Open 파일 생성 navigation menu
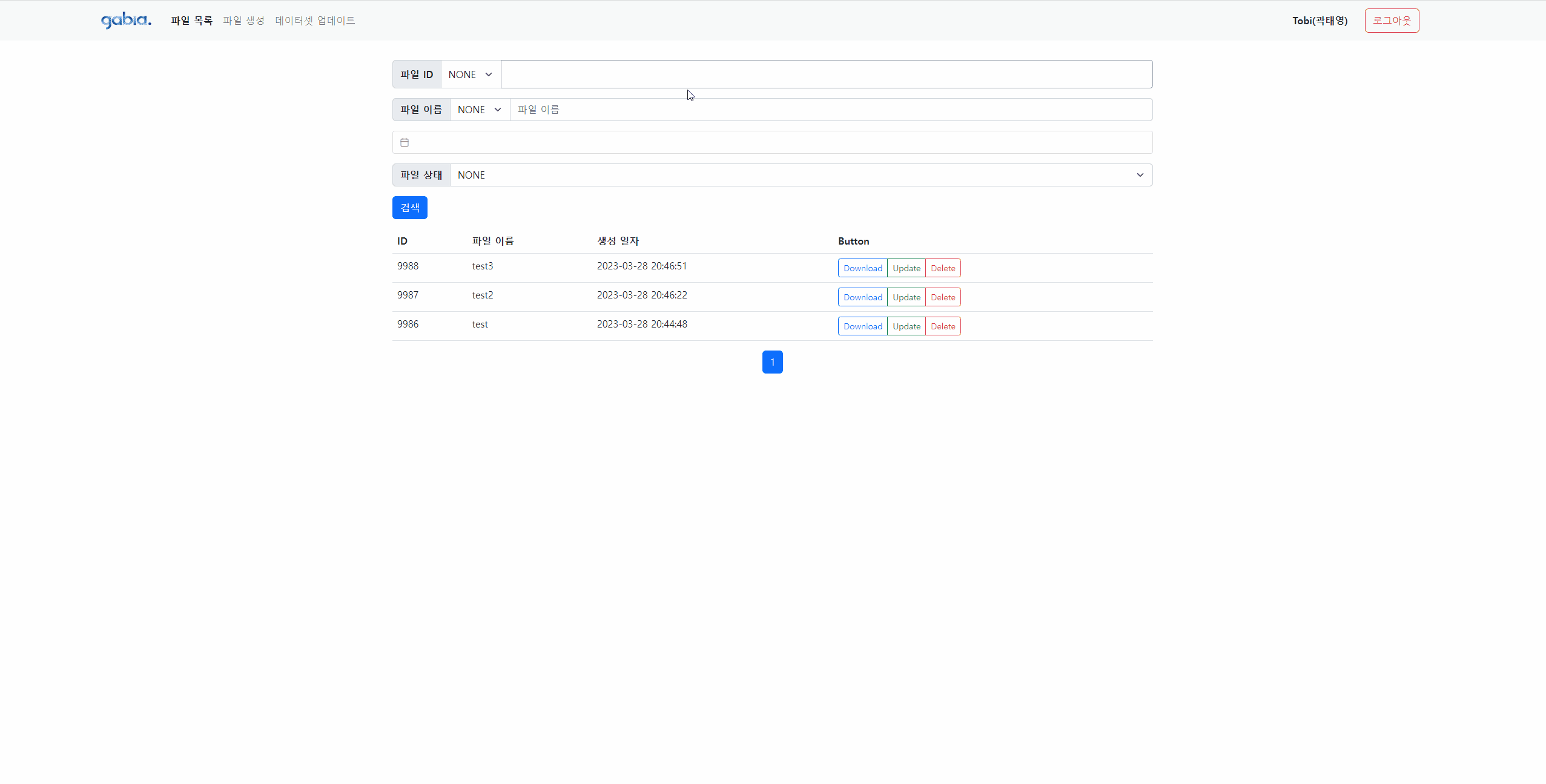The width and height of the screenshot is (1546, 784). (243, 21)
